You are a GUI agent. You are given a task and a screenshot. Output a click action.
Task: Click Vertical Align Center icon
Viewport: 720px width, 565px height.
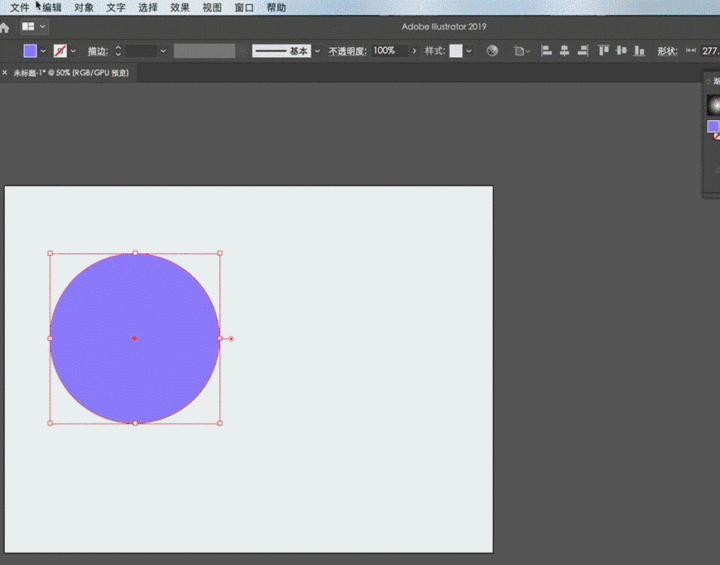[621, 51]
